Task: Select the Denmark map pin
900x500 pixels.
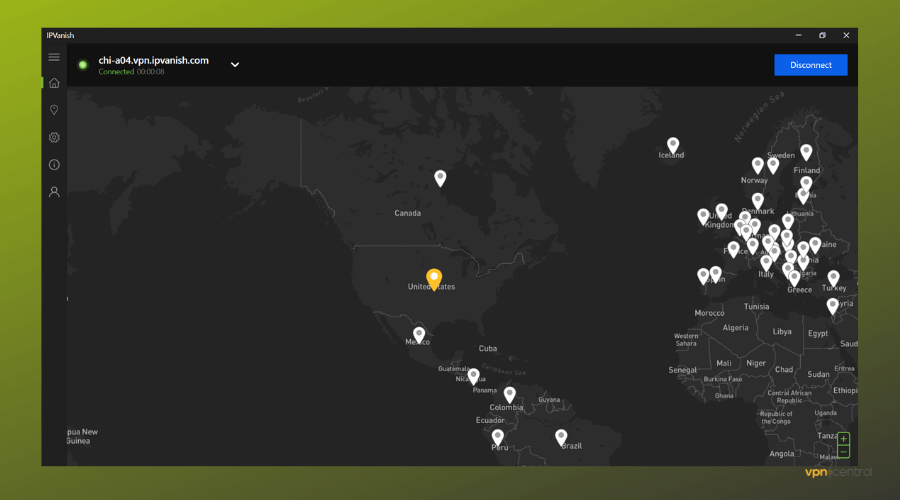Action: (x=758, y=200)
